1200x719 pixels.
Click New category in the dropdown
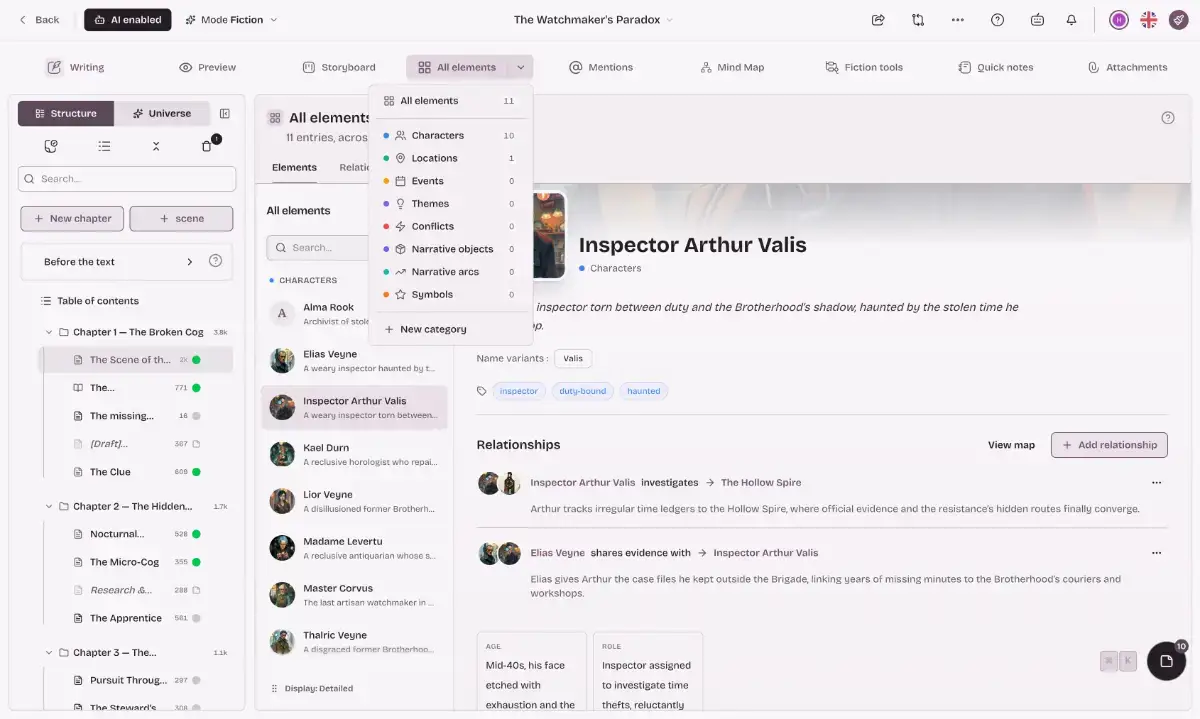pyautogui.click(x=450, y=329)
